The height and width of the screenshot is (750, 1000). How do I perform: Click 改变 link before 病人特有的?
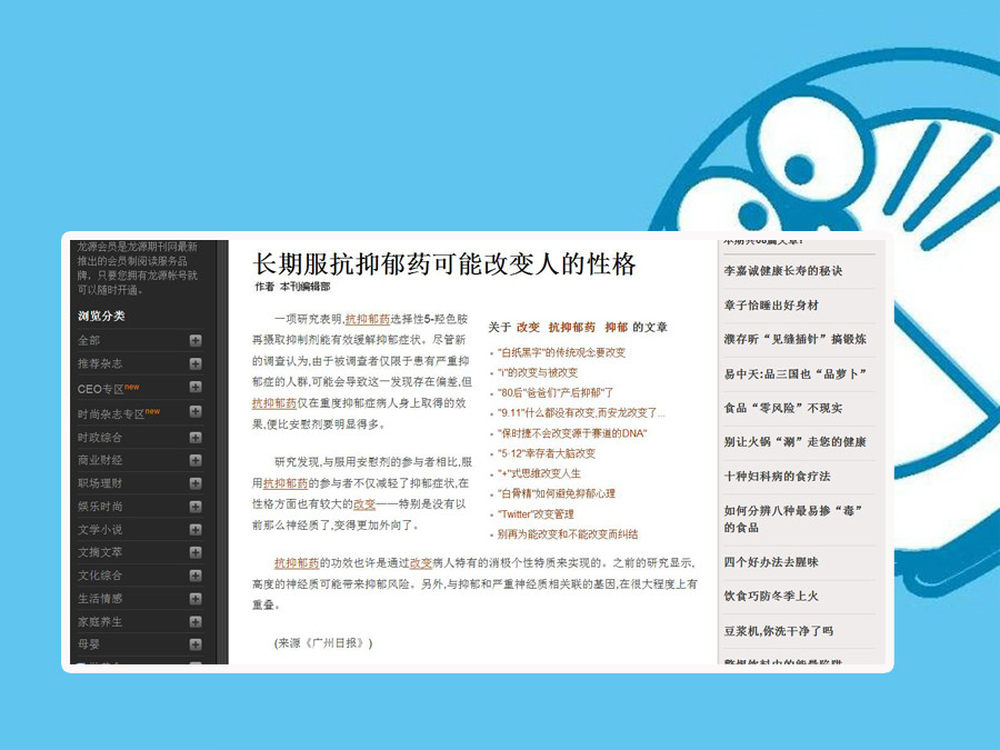coord(420,562)
